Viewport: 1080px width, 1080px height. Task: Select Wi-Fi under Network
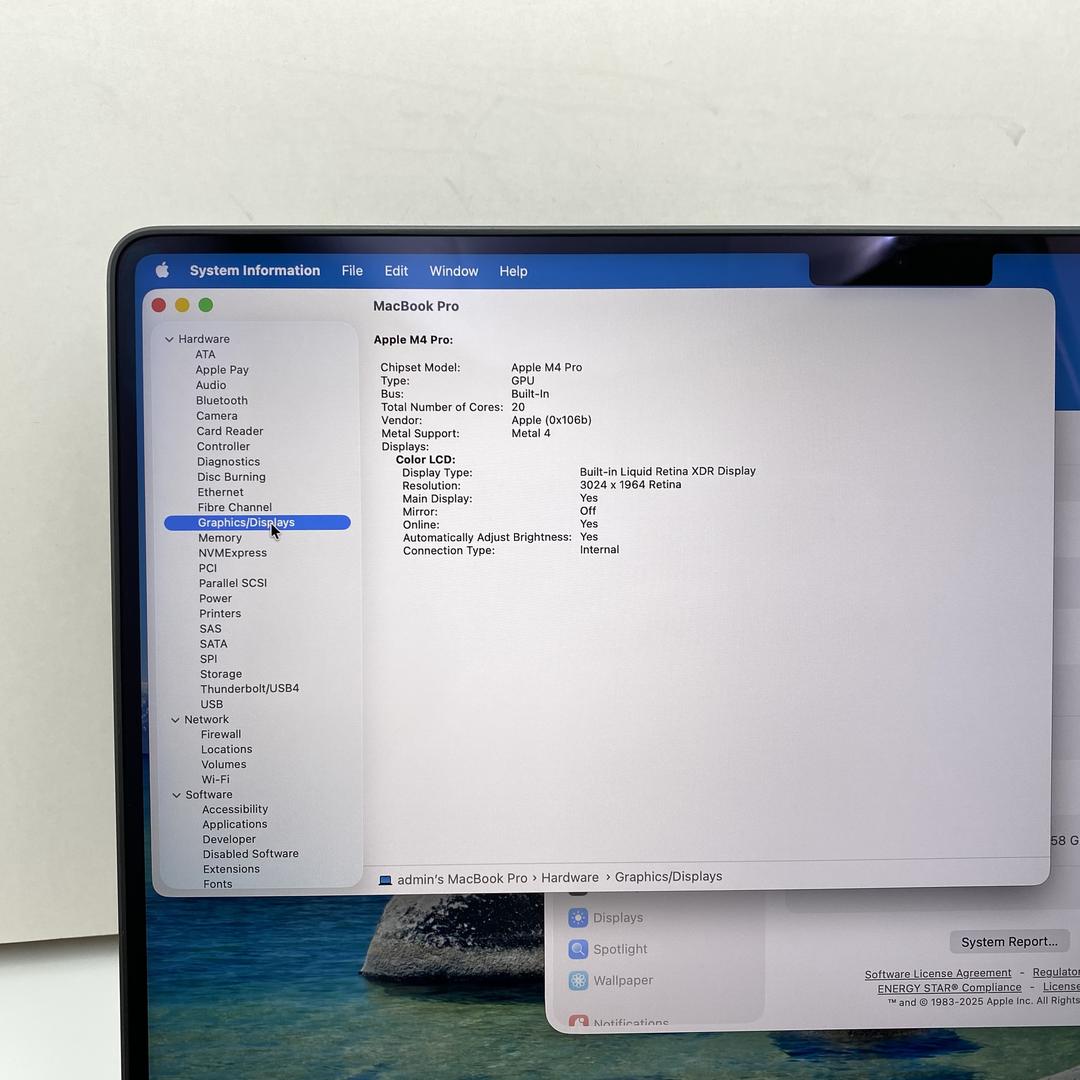click(215, 780)
